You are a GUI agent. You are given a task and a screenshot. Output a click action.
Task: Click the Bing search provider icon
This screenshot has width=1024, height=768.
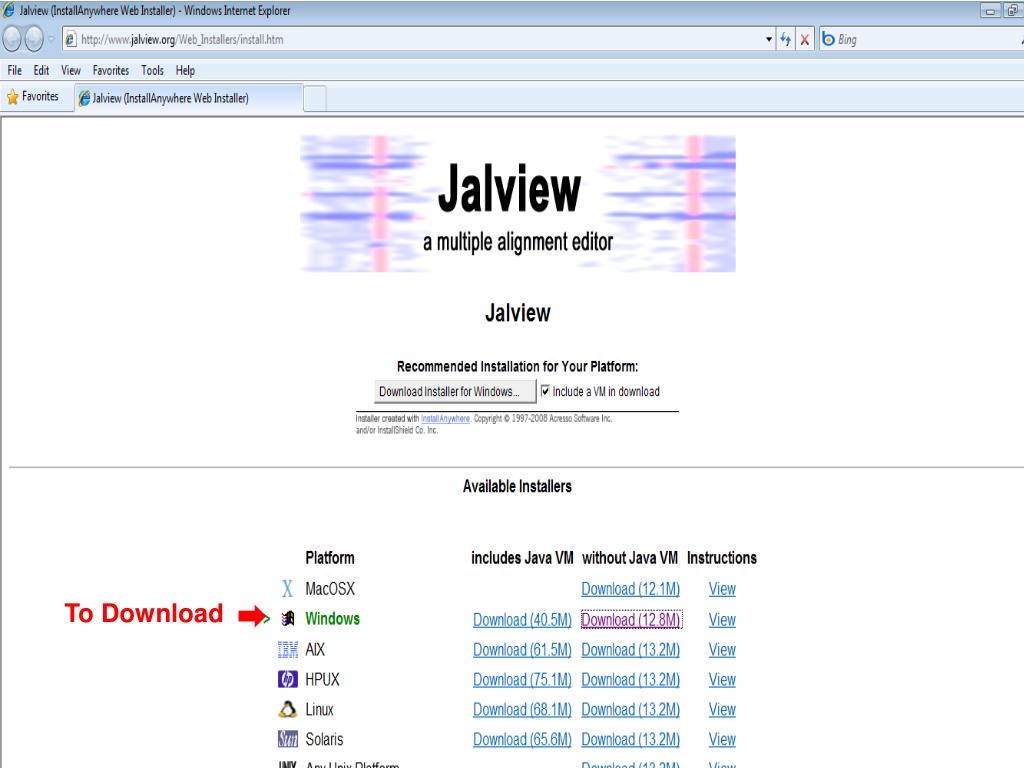pos(828,39)
